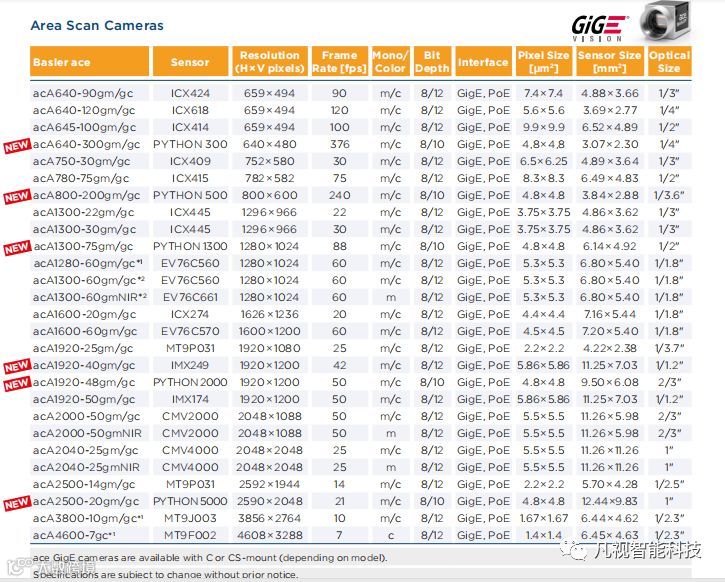The width and height of the screenshot is (725, 582).
Task: Click the PYTHON 2000 sensor cell
Action: click(x=190, y=382)
